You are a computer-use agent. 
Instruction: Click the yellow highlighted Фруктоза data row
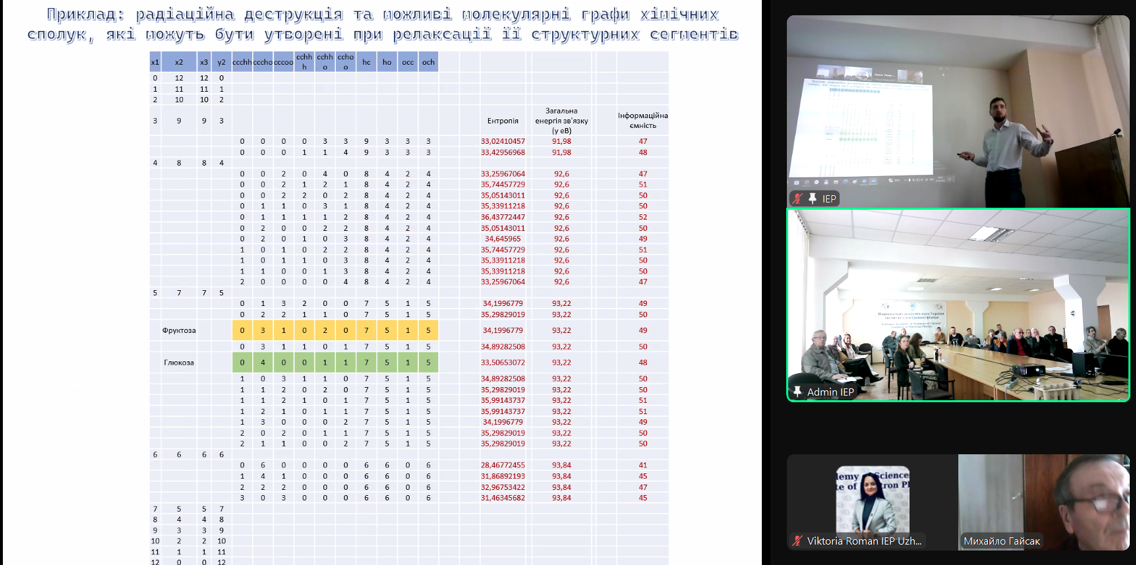(x=335, y=330)
